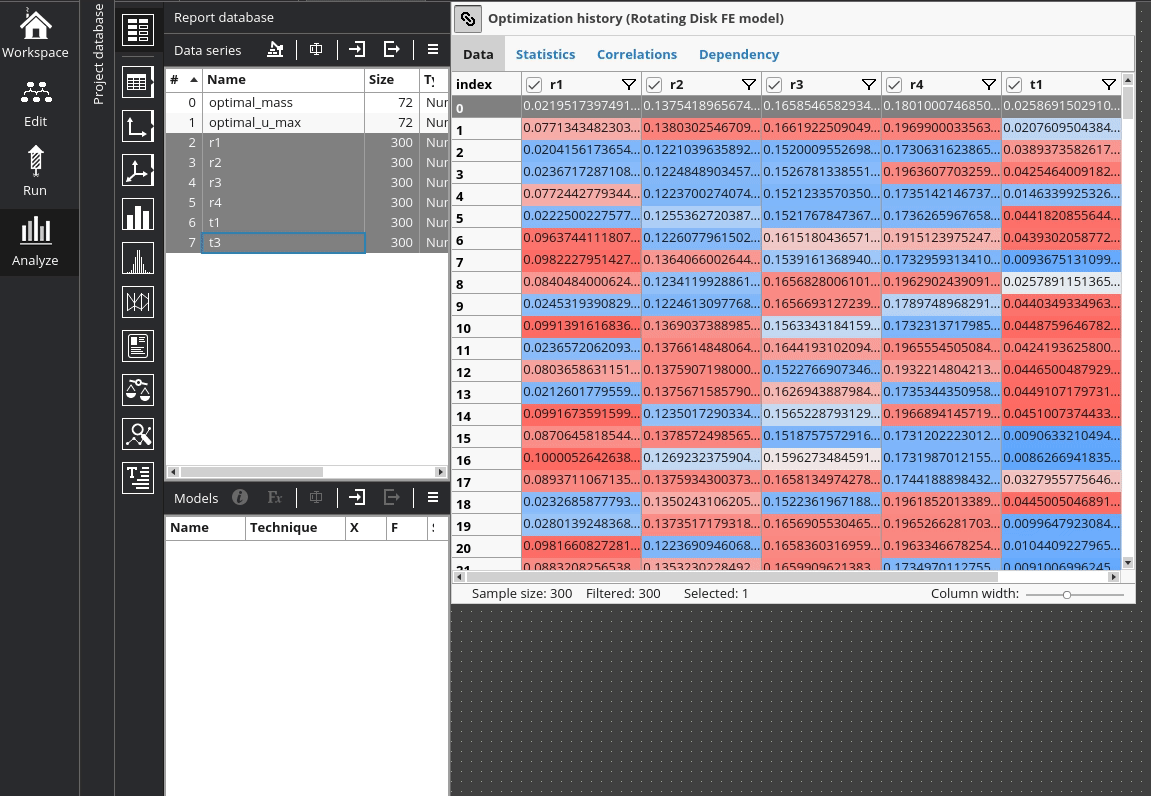1151x796 pixels.
Task: Sort data series by # column
Action: [x=184, y=80]
